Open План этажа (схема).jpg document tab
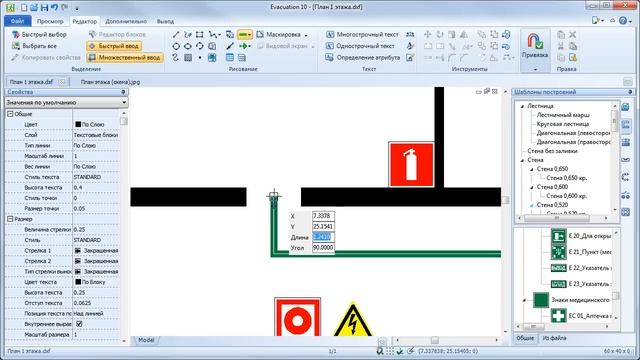The height and width of the screenshot is (360, 640). point(110,82)
